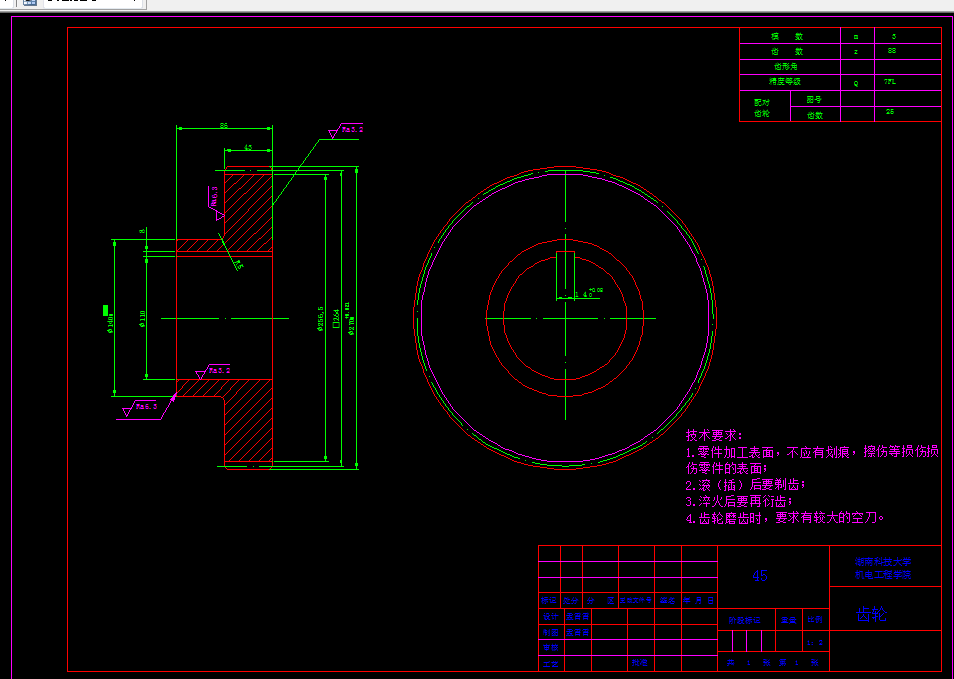This screenshot has width=954, height=679.
Task: Select the 技术要求 heading text
Action: pos(714,435)
